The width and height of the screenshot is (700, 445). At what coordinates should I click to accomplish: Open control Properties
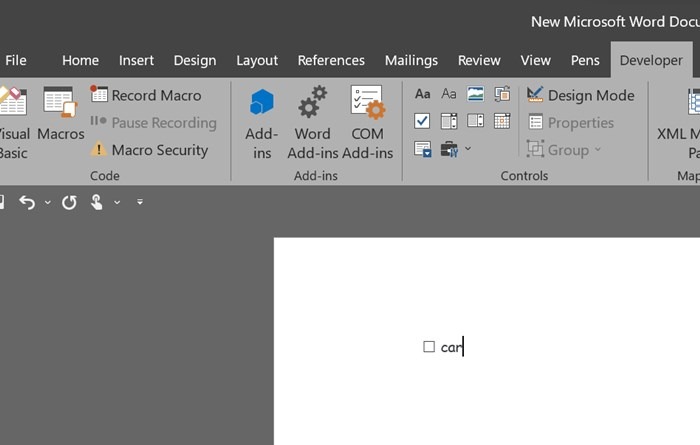[571, 123]
